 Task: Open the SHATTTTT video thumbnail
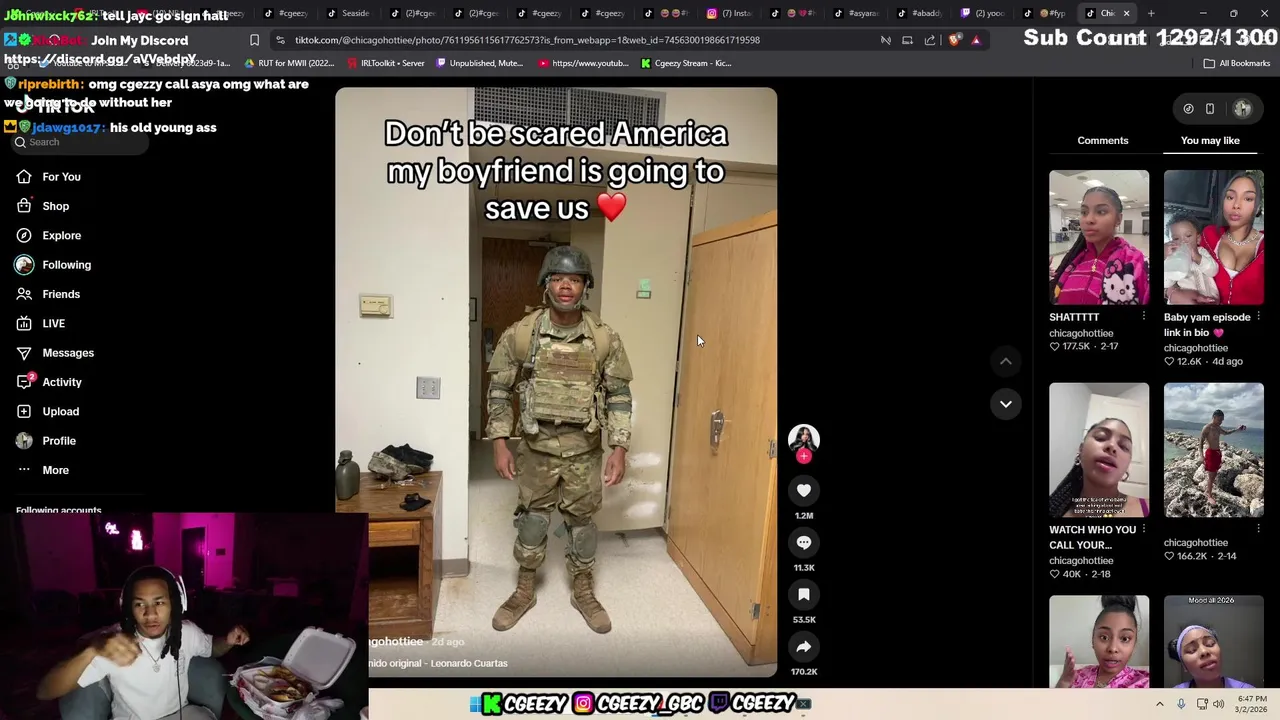pos(1099,237)
